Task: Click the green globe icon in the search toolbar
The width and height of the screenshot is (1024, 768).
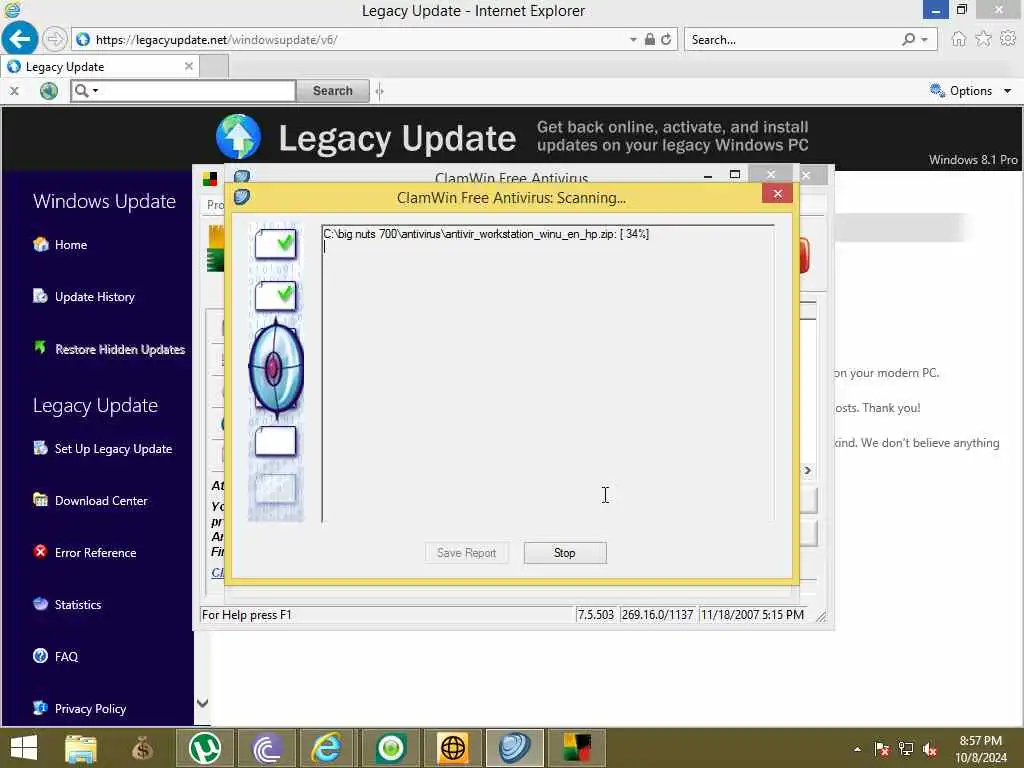Action: (49, 91)
